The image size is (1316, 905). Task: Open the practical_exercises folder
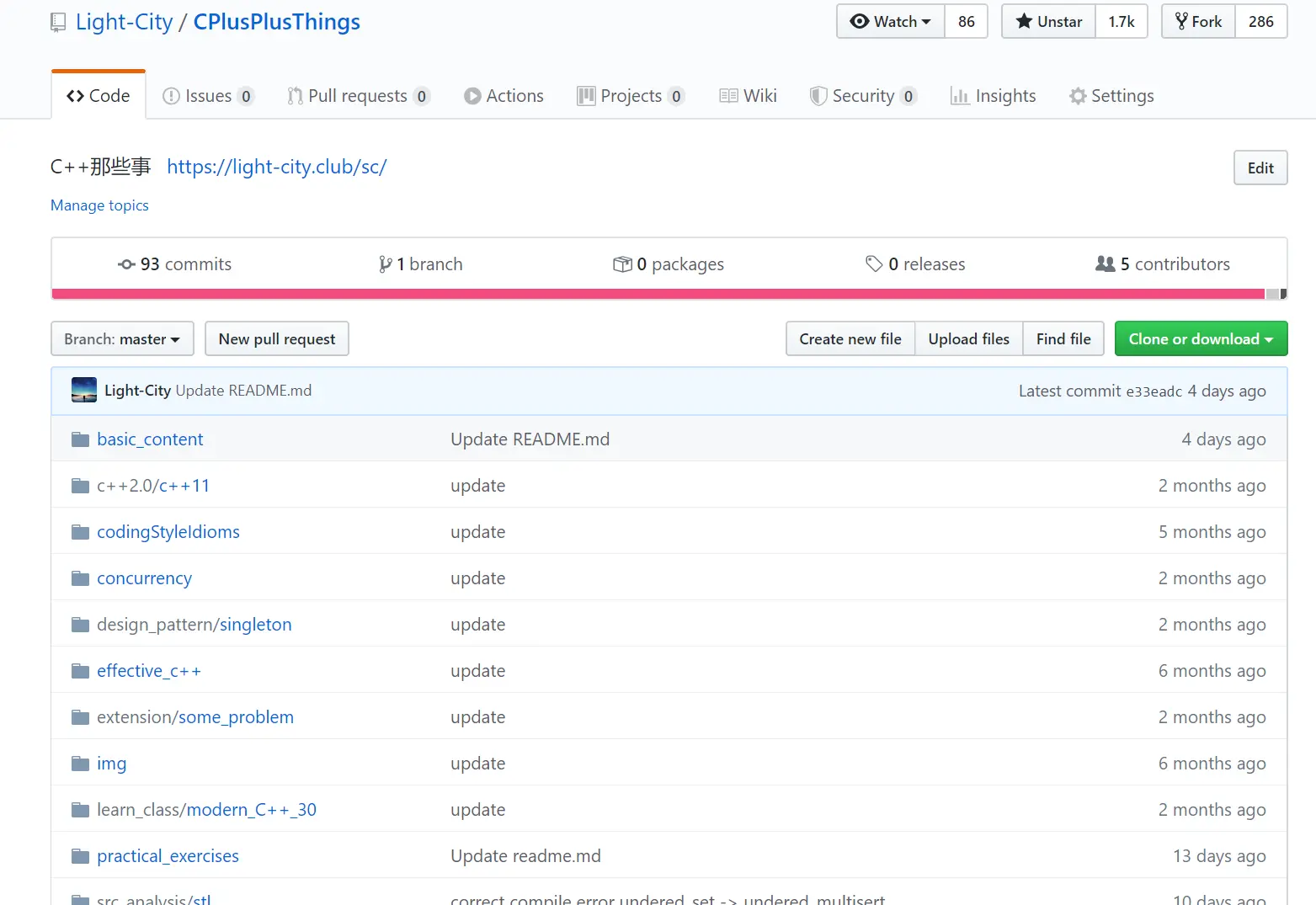[168, 856]
